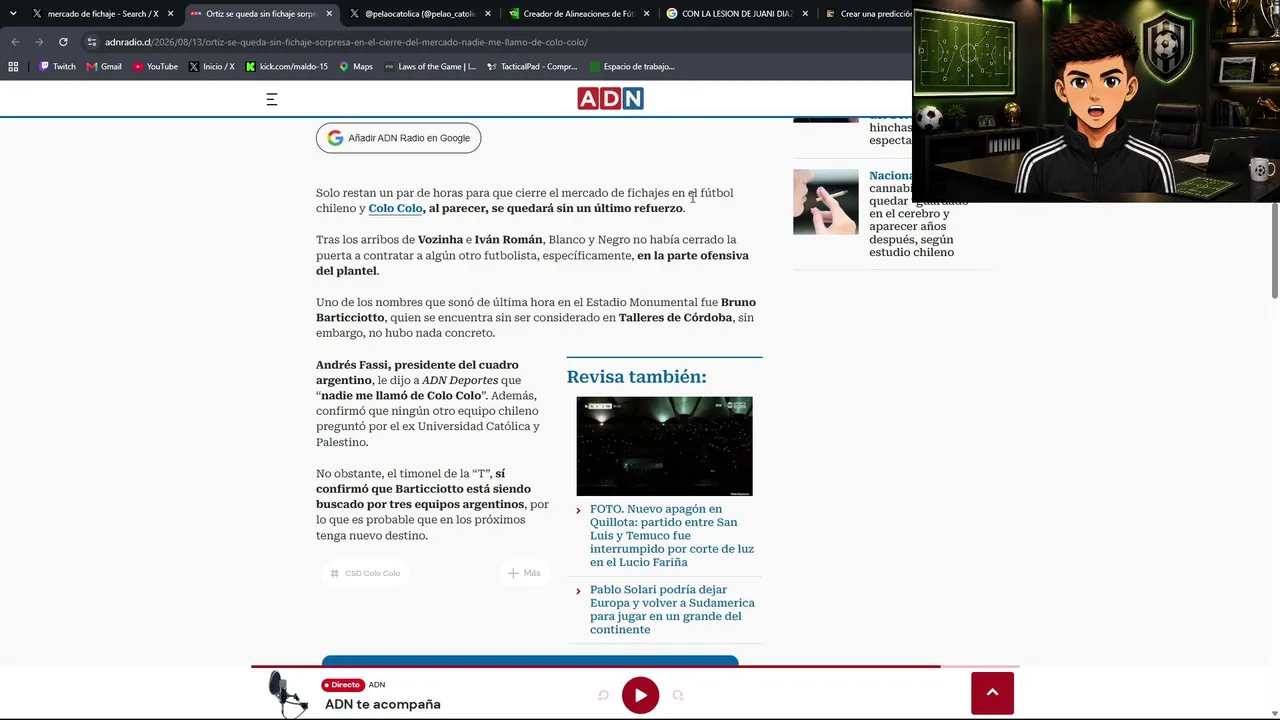1280x720 pixels.
Task: Open the Espacio de trabajo bookmark
Action: pos(632,67)
